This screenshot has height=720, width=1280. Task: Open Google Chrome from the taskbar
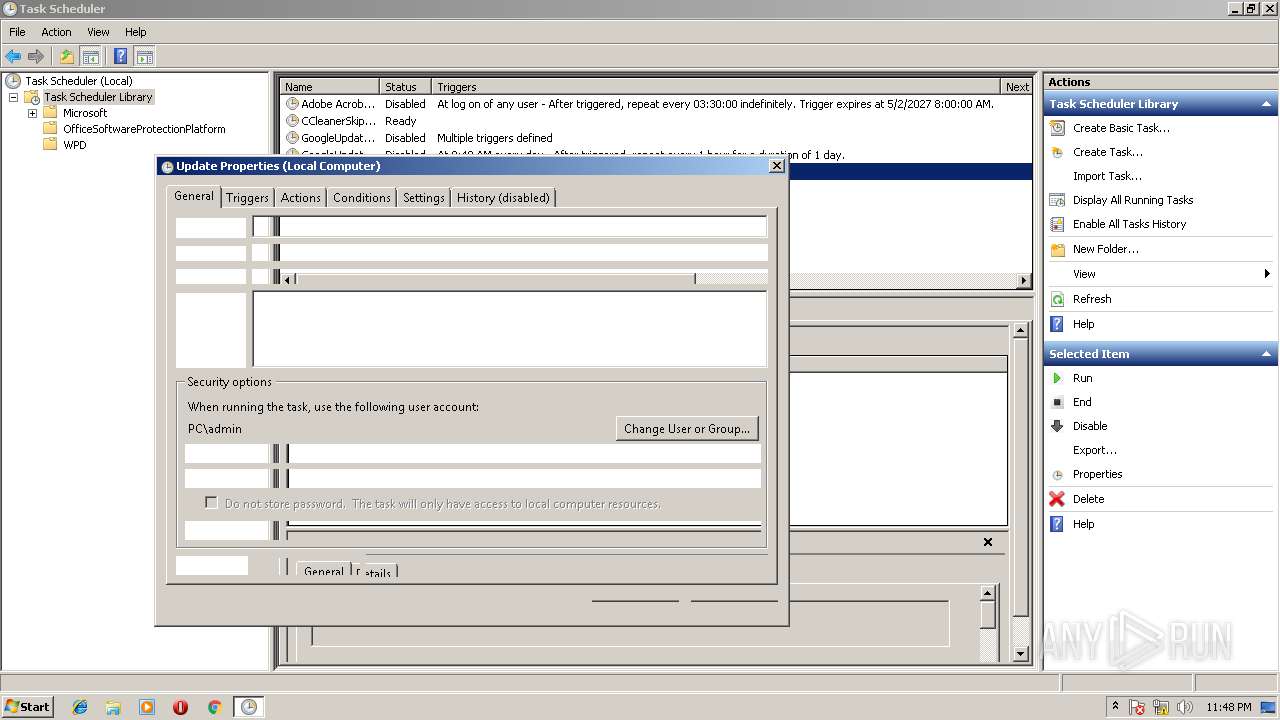[x=214, y=707]
